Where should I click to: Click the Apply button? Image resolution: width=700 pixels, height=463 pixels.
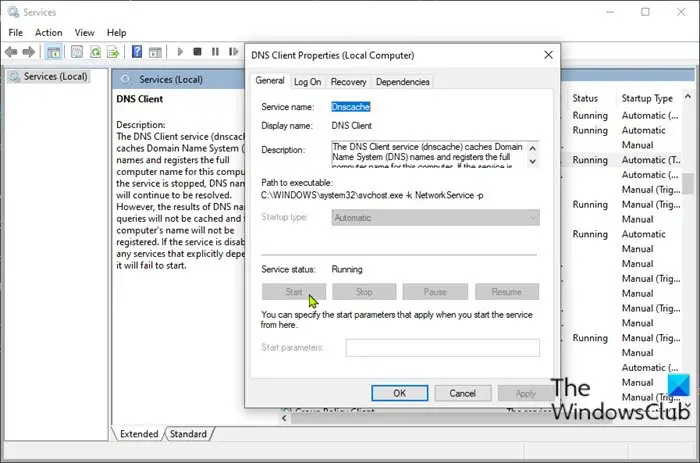pyautogui.click(x=526, y=393)
